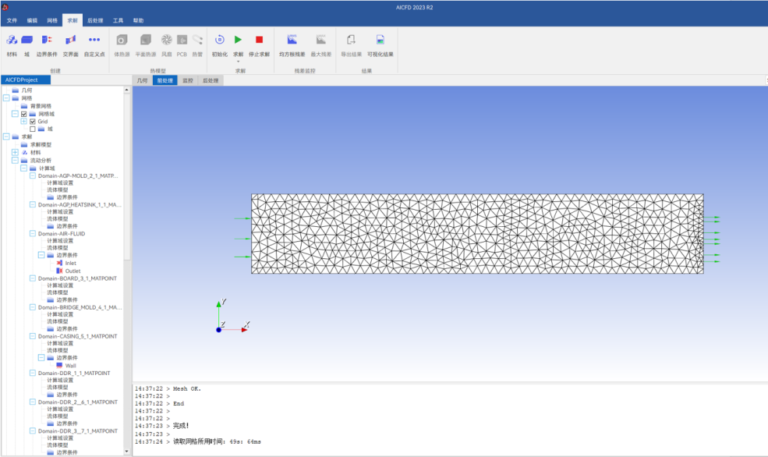Viewport: 768px width, 457px height.
Task: Open the 均方根残差 RMS residual monitor
Action: (x=292, y=40)
